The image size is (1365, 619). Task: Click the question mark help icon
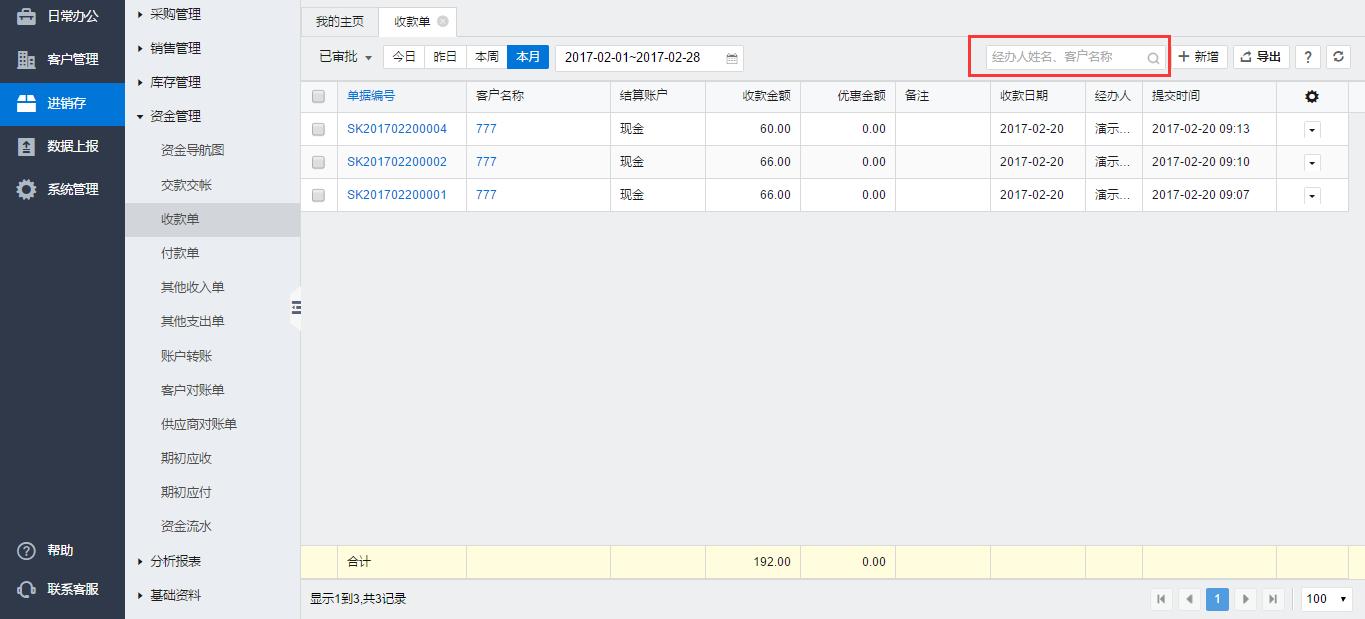pos(1307,57)
